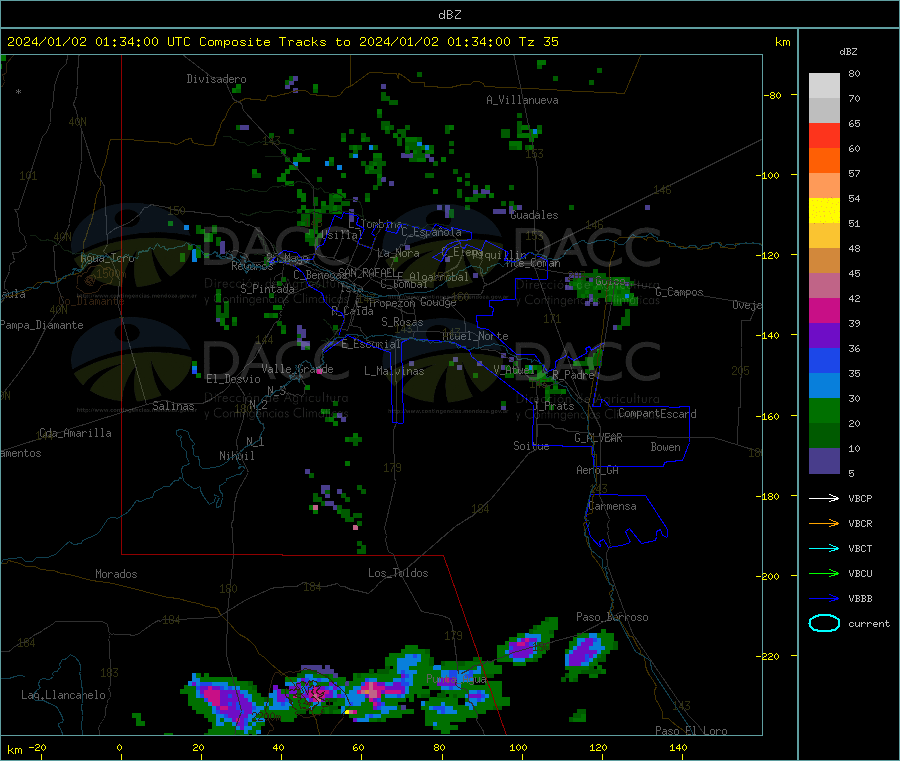This screenshot has width=900, height=761.
Task: Click the Bowen location label
Action: pos(666,447)
